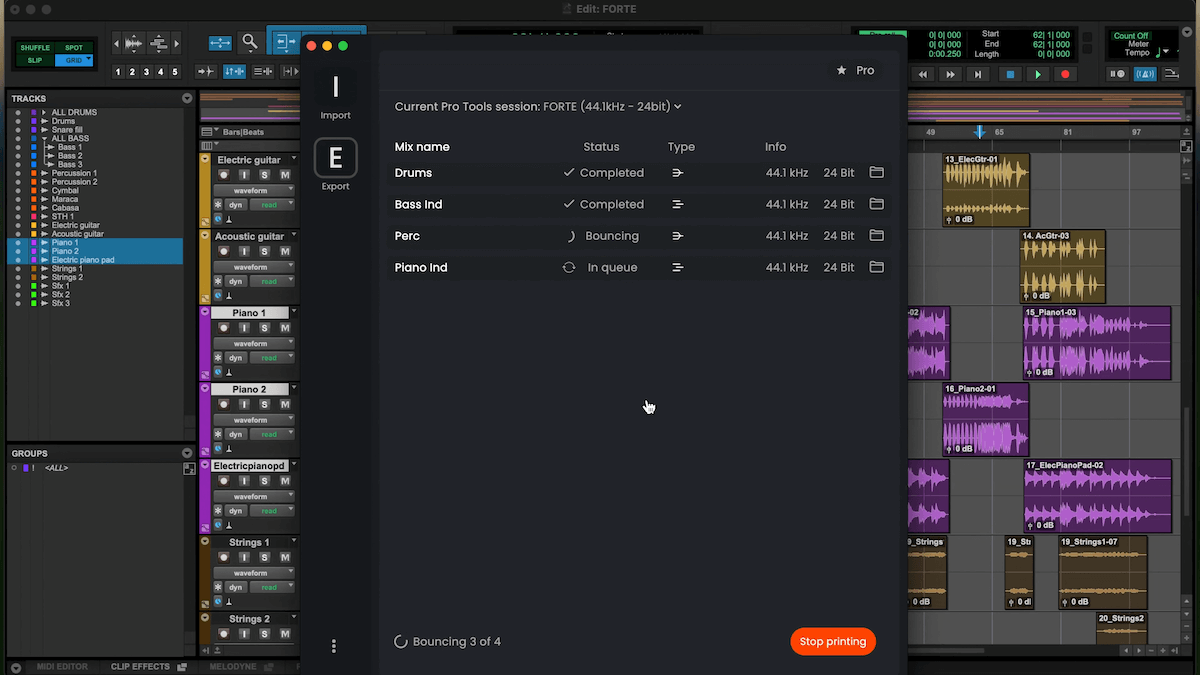Click the type icon in the Drums row
Viewport: 1200px width, 675px height.
[x=678, y=173]
